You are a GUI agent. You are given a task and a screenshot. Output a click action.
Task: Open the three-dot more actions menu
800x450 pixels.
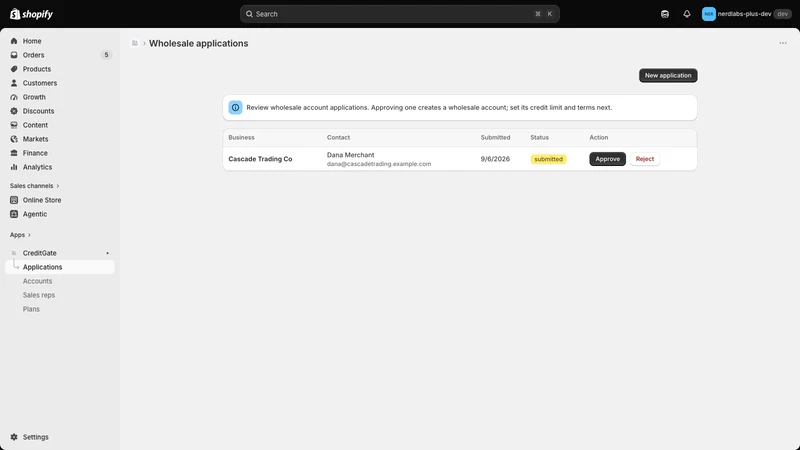click(783, 43)
